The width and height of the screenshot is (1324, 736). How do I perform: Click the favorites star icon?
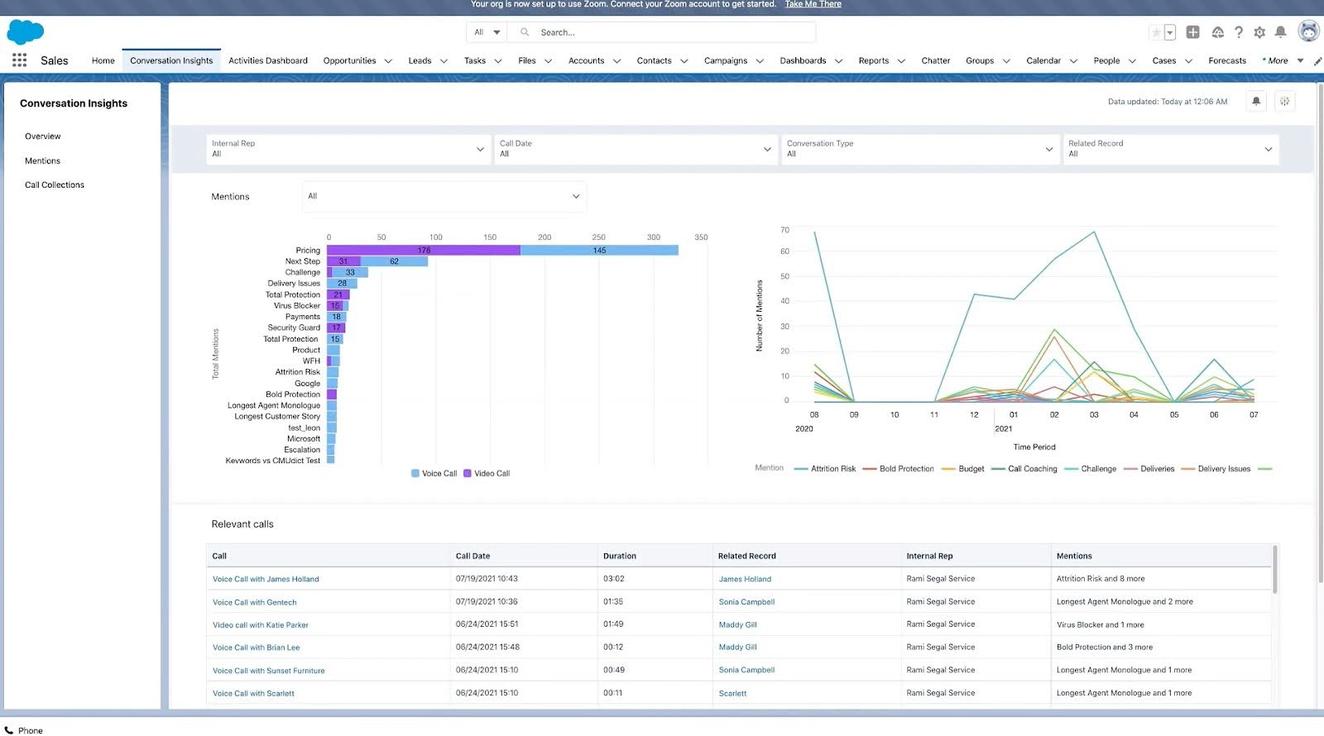pos(1157,32)
